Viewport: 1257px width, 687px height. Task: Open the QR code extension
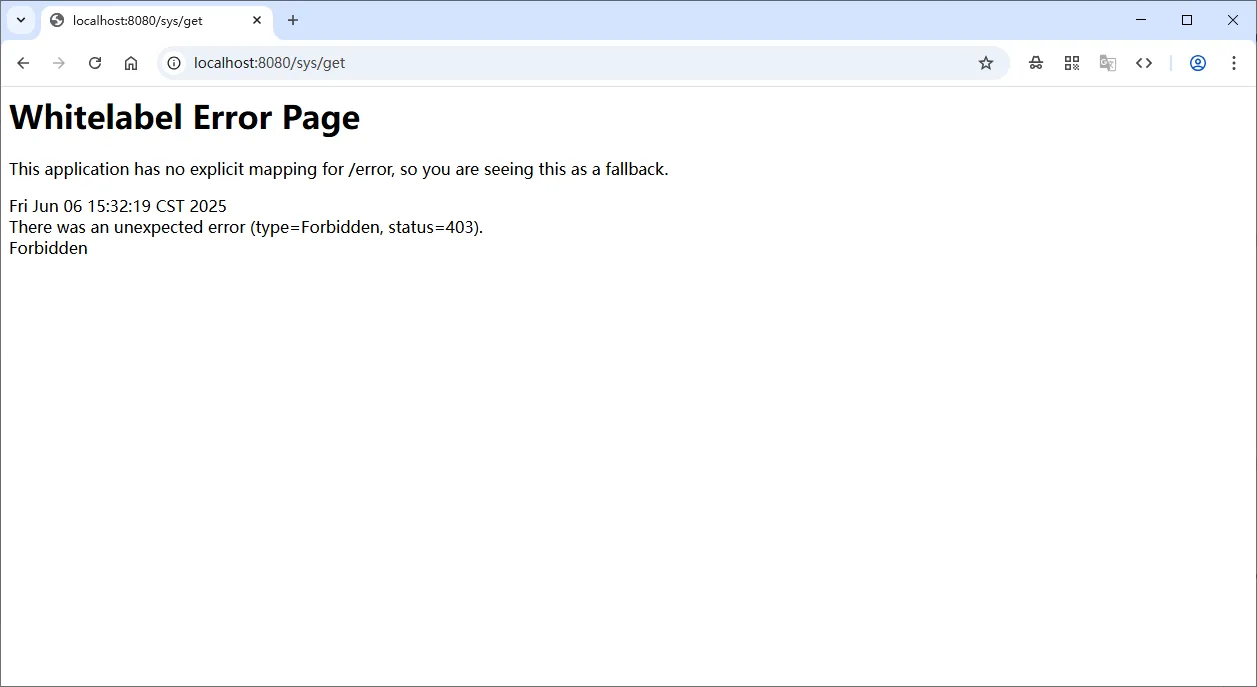(x=1072, y=63)
